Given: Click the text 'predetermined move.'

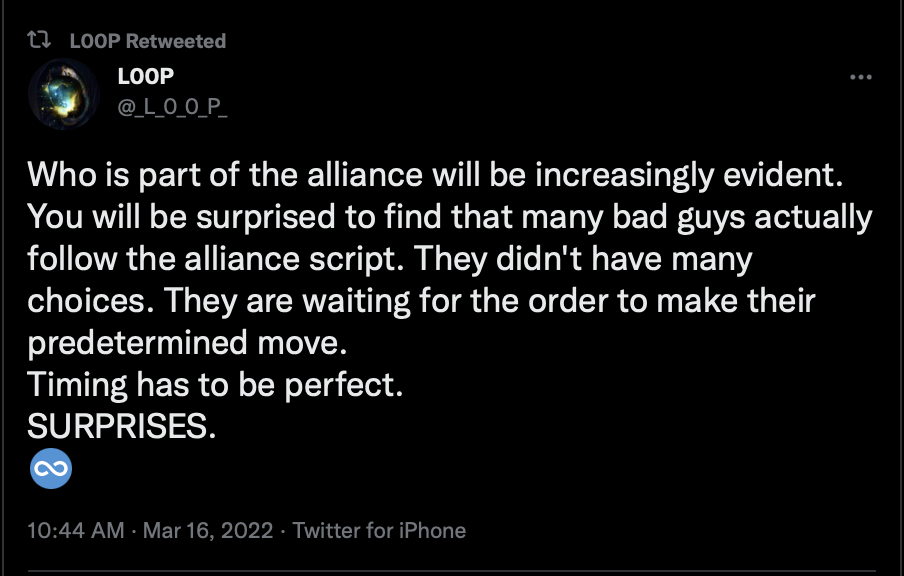Looking at the screenshot, I should point(187,342).
